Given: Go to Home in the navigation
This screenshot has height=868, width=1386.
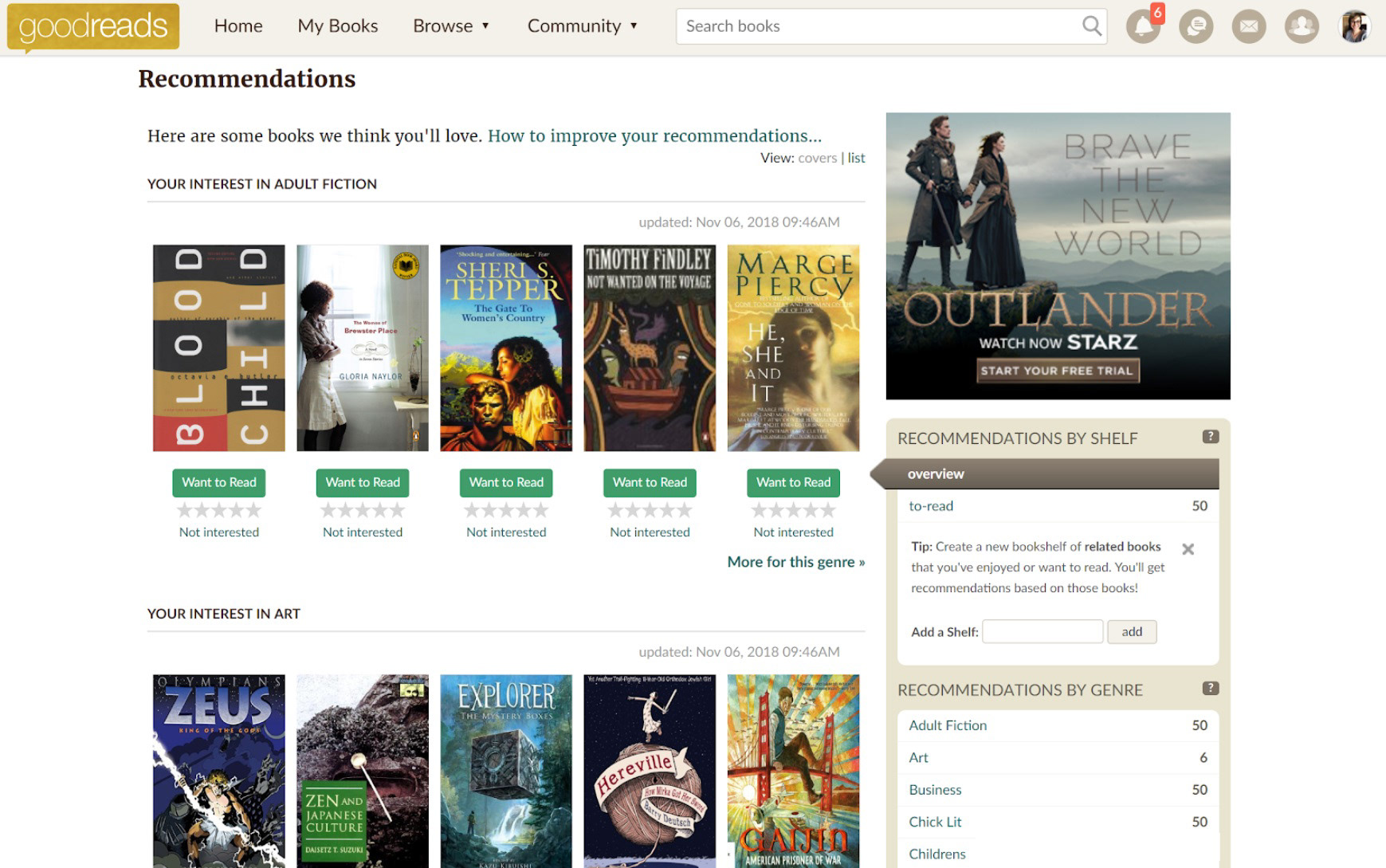Looking at the screenshot, I should [x=238, y=26].
